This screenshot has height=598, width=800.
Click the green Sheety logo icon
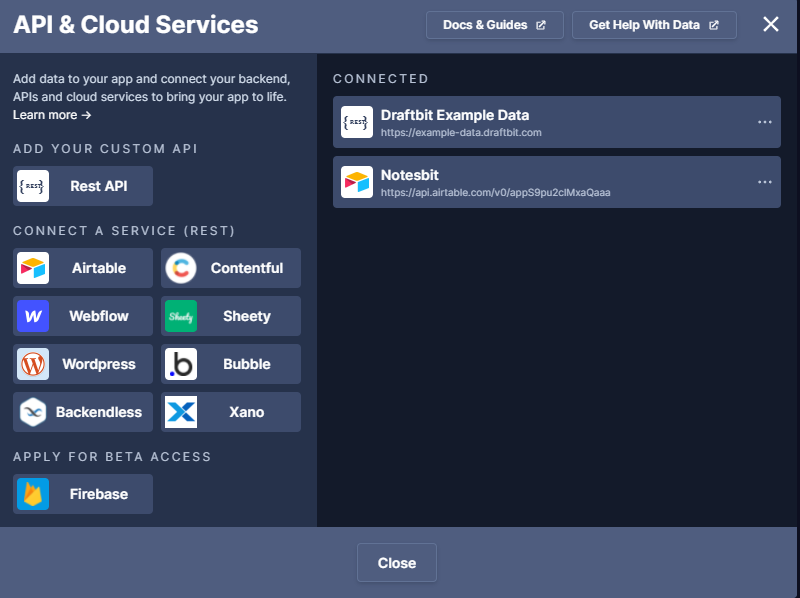(181, 316)
